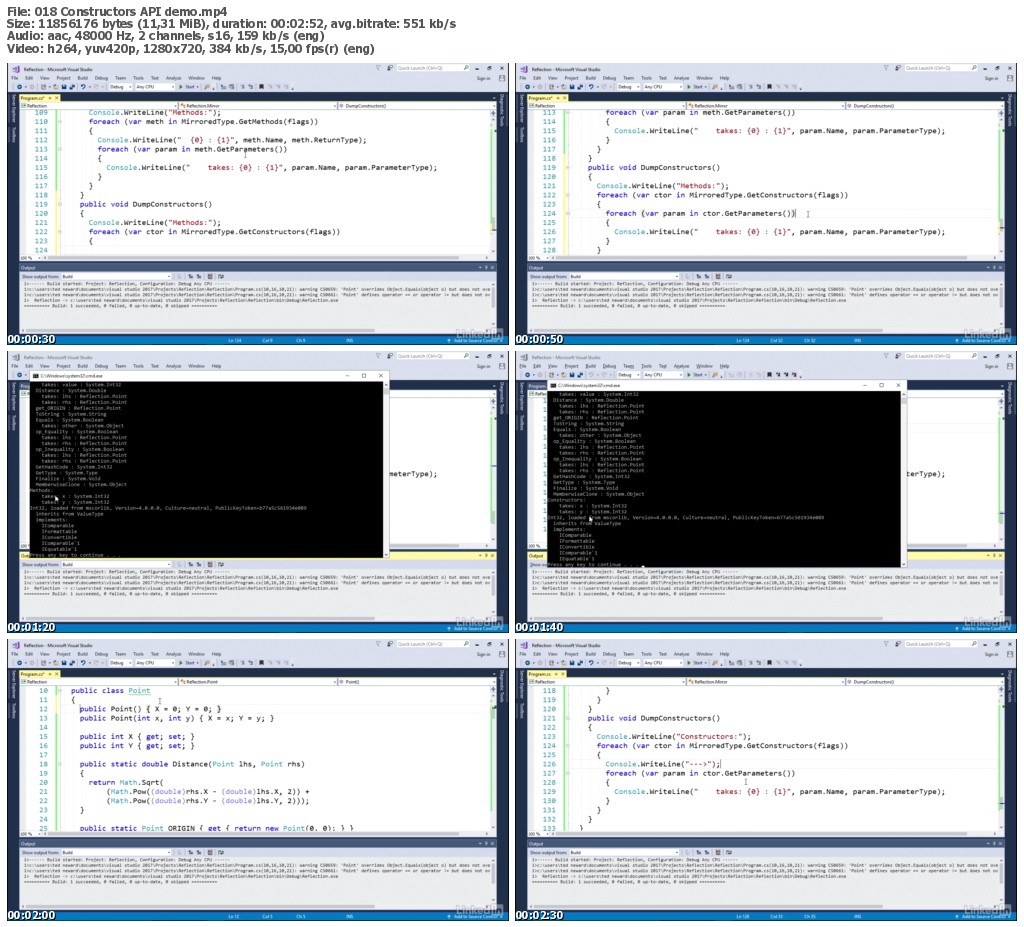Open Debug configuration dropdown in 00:00:30 frame
1024x927 pixels.
coord(120,87)
